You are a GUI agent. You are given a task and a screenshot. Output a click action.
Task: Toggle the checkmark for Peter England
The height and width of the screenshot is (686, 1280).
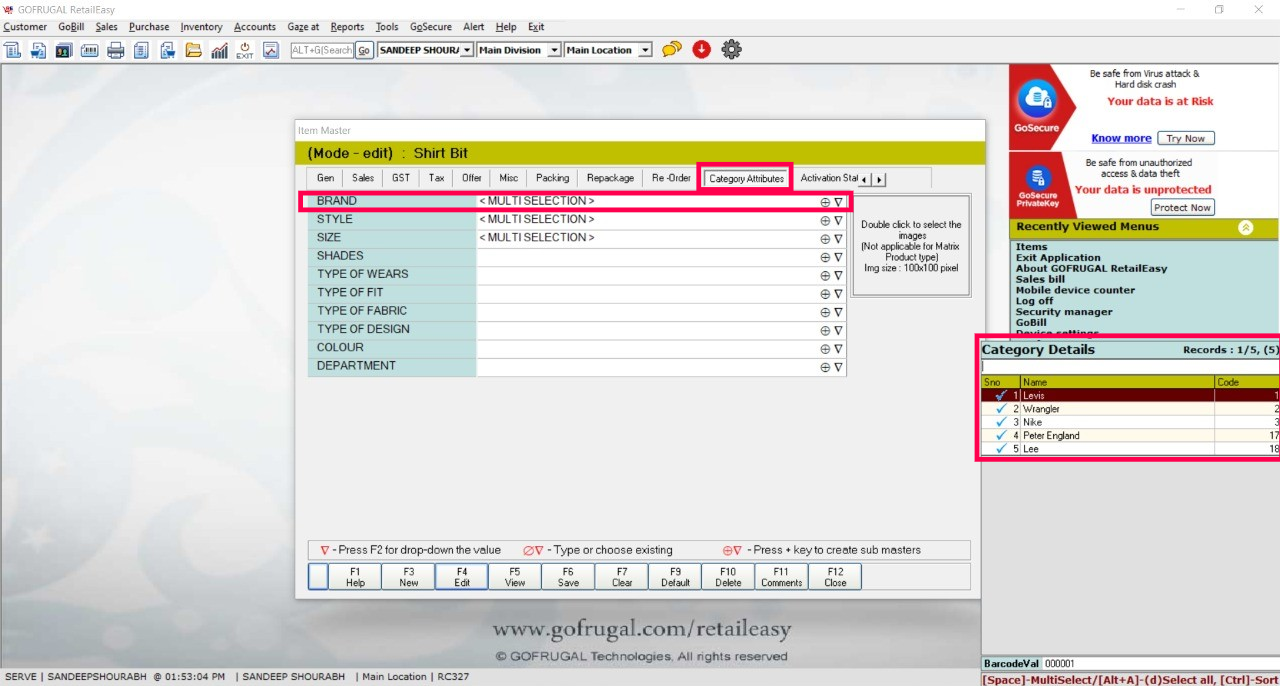point(1000,436)
